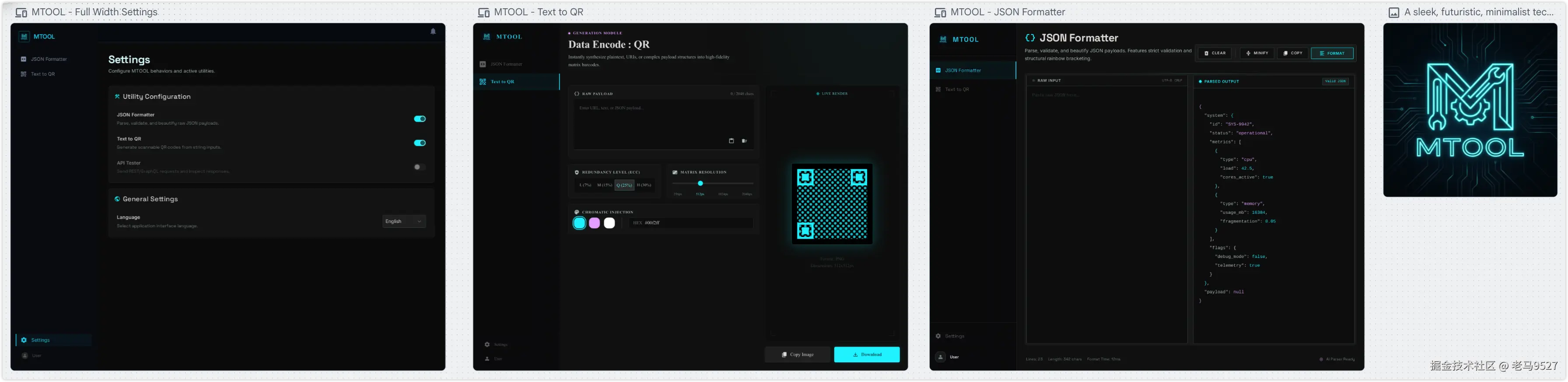The image size is (1568, 382).
Task: Click the MTOOL logo in the Full Width Settings frame
Action: coord(24,37)
